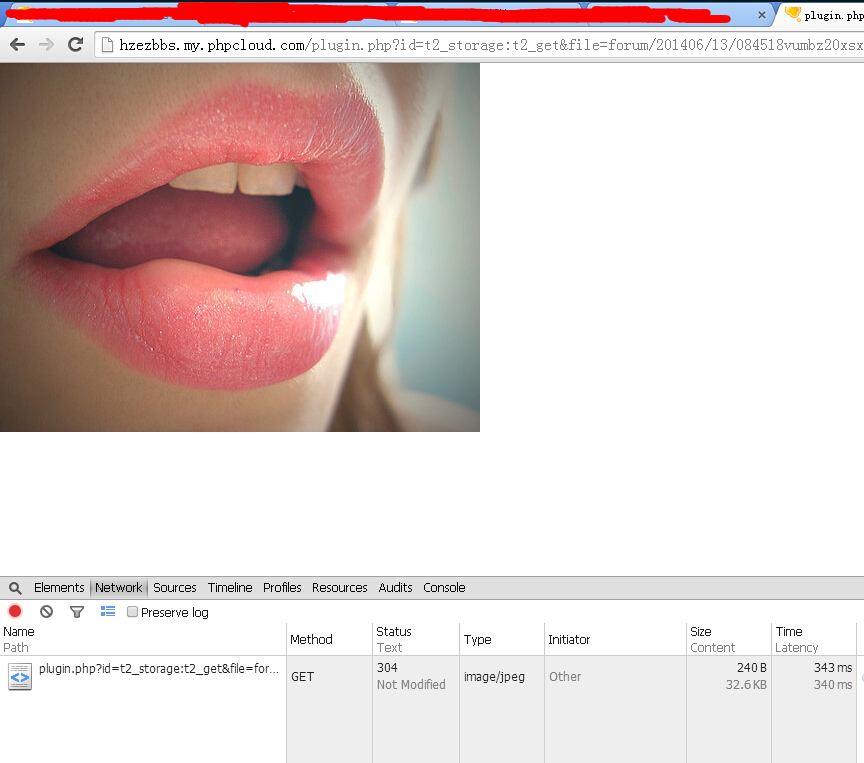The height and width of the screenshot is (763, 864).
Task: Clear the network log entries
Action: pos(46,611)
